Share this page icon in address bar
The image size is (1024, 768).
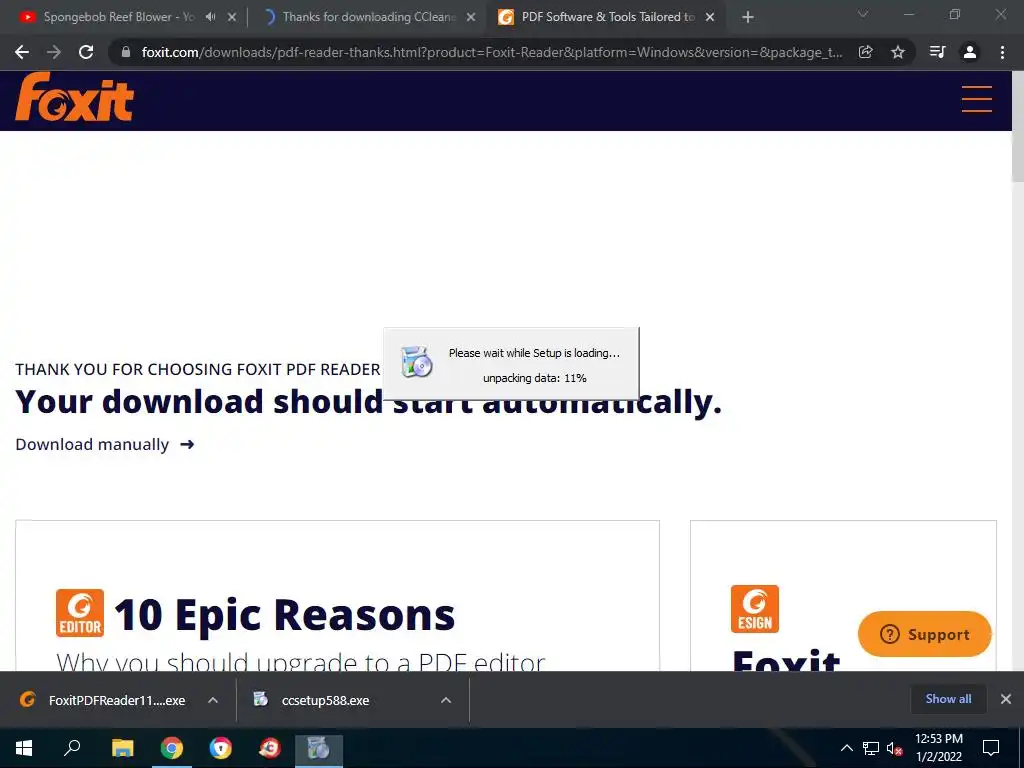[x=866, y=52]
